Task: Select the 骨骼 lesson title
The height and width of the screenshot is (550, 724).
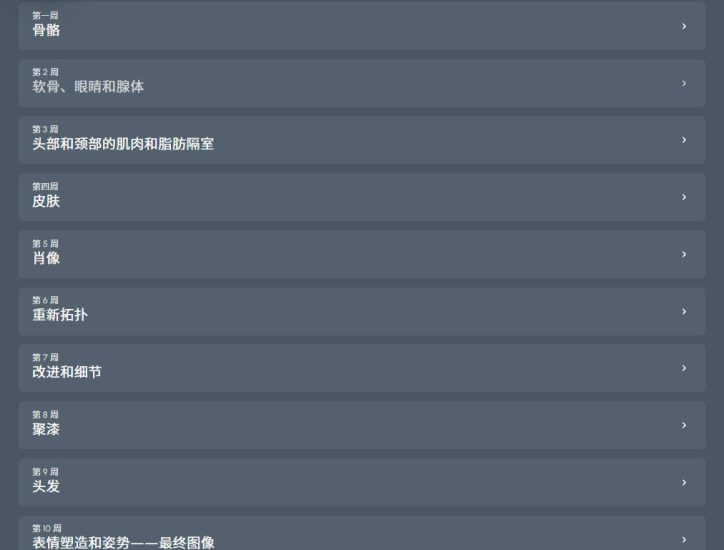Action: pos(46,30)
